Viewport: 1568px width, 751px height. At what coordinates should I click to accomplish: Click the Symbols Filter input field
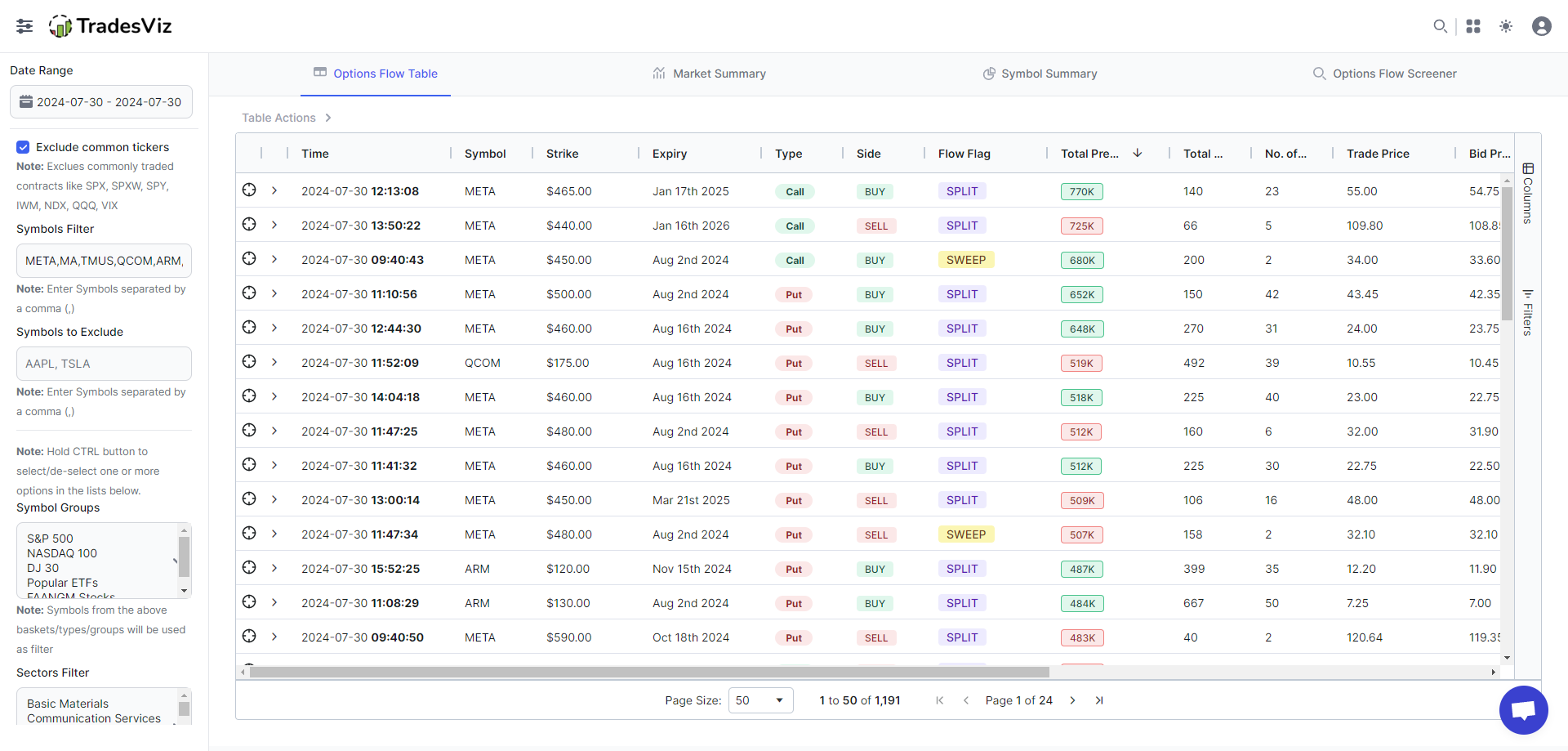[x=104, y=261]
